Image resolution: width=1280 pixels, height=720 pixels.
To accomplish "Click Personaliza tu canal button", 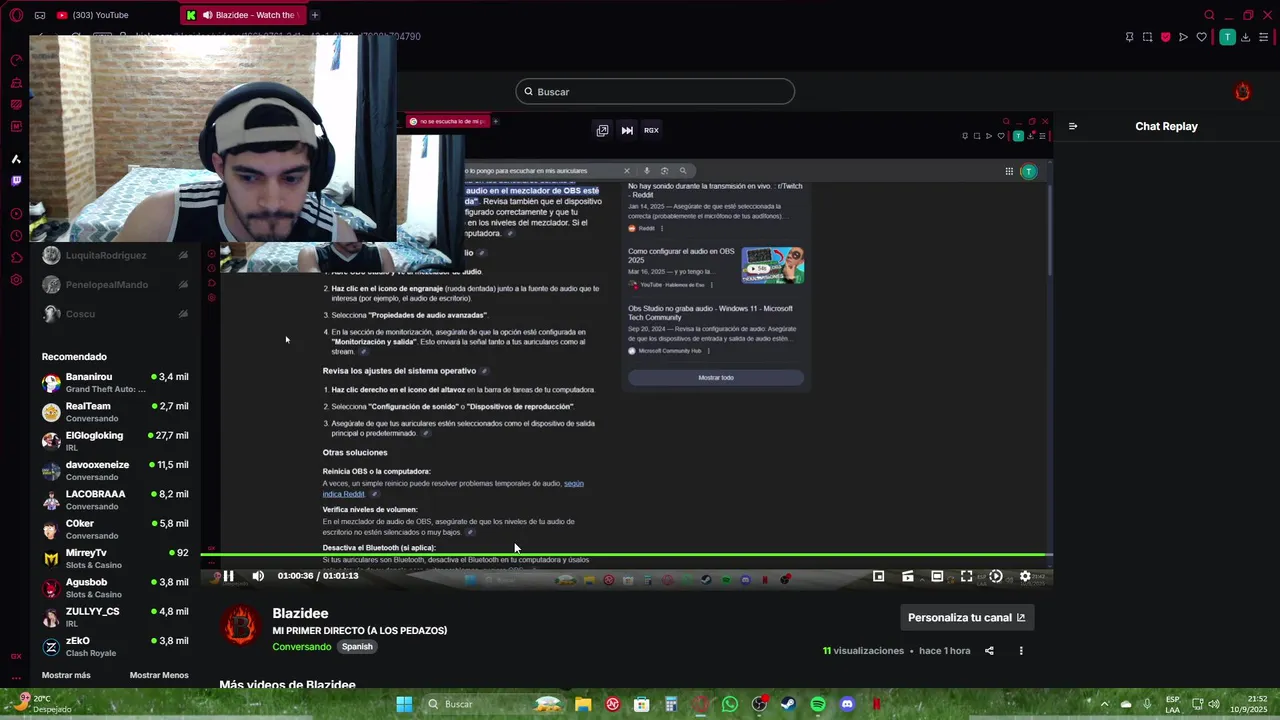I will [x=967, y=617].
